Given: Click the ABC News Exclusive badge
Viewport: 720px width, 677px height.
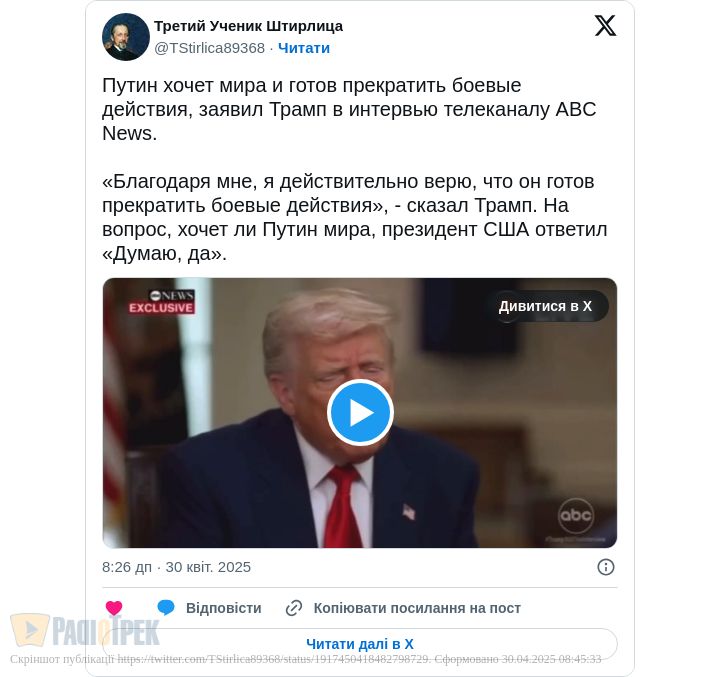Looking at the screenshot, I should pyautogui.click(x=161, y=302).
